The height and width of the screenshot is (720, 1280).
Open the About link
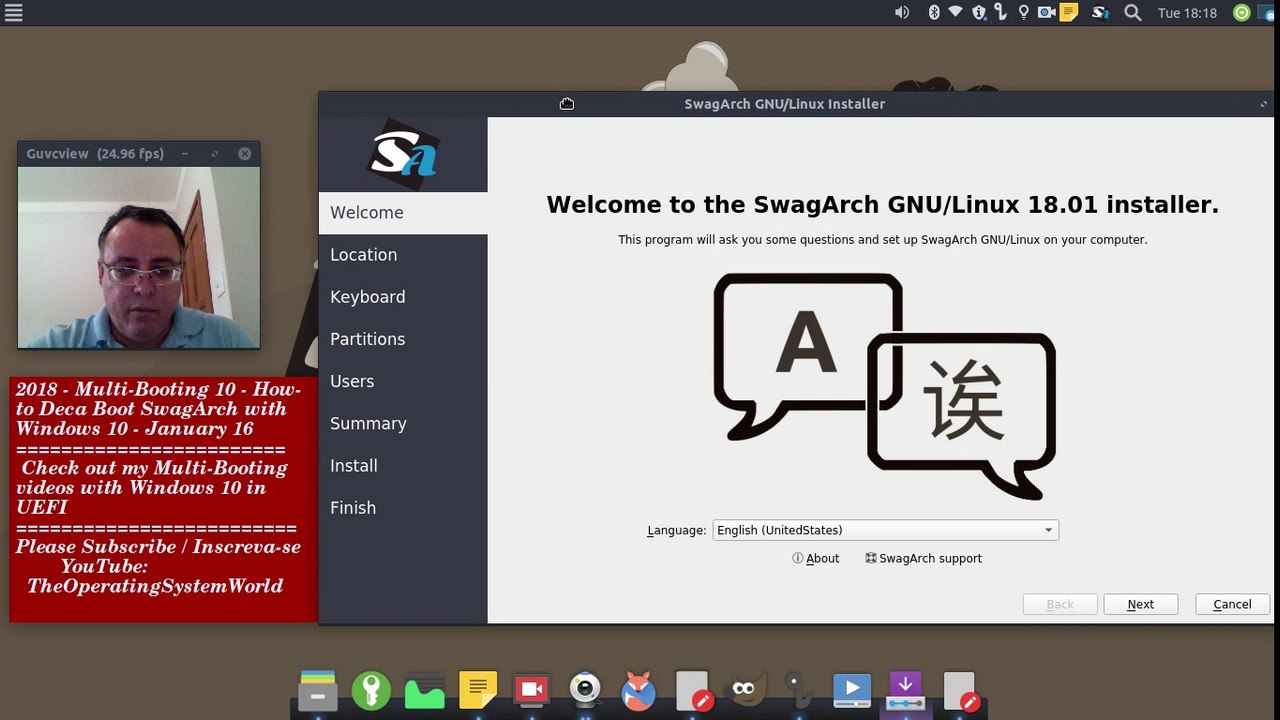(x=815, y=558)
